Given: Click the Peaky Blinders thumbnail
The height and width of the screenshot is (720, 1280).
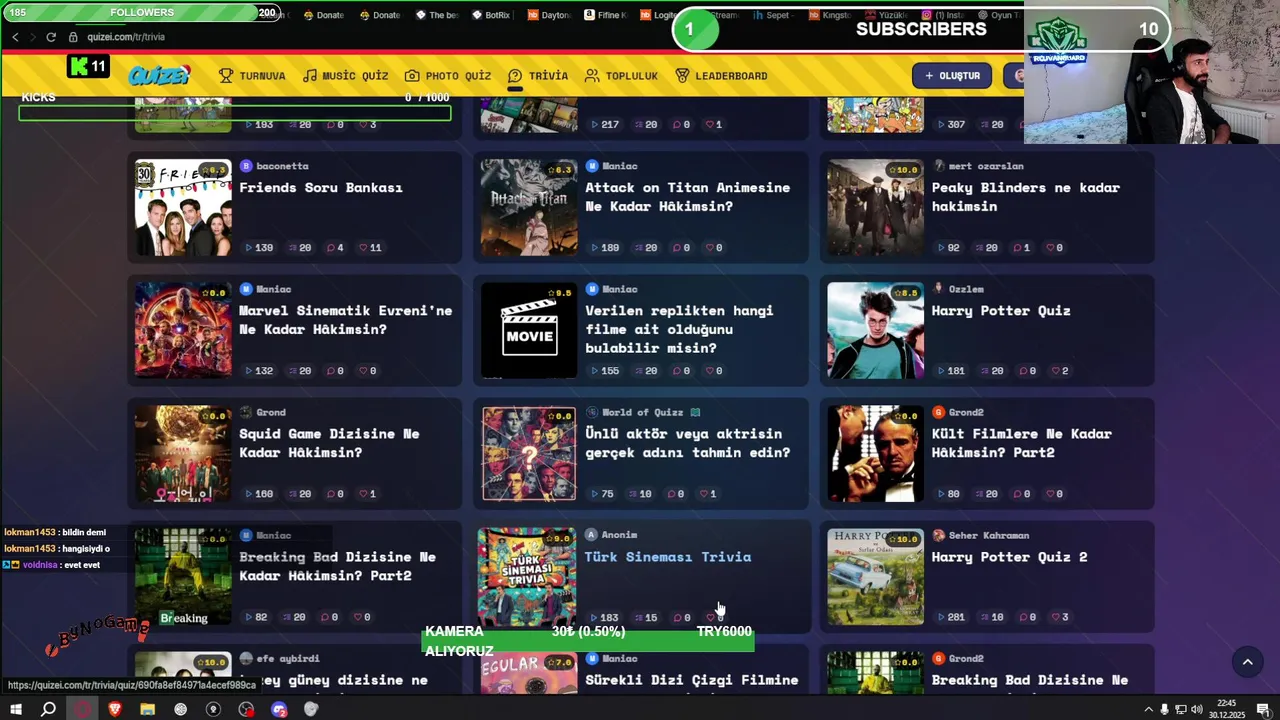Looking at the screenshot, I should click(875, 208).
